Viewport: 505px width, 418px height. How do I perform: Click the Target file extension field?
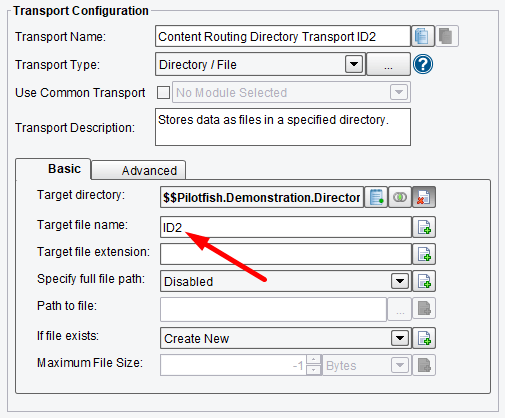[286, 254]
